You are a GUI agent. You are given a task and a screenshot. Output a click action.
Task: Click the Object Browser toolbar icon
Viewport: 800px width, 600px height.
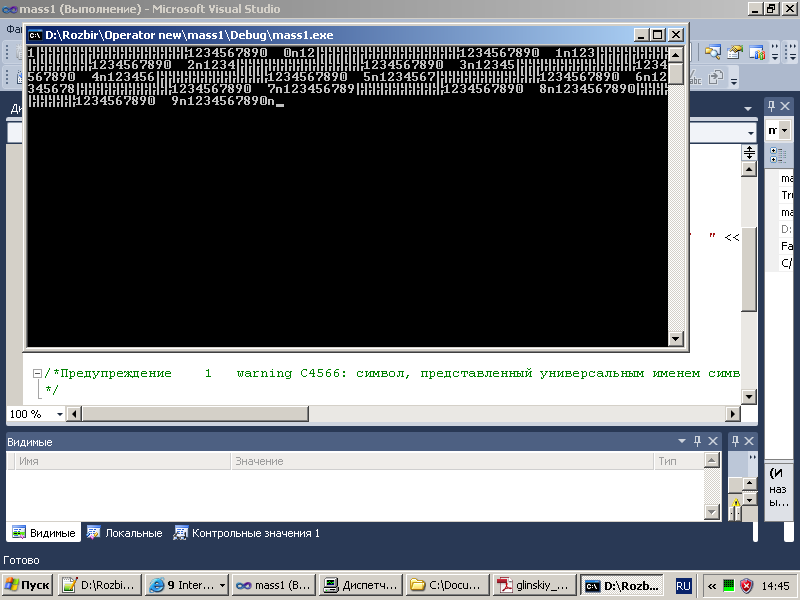(758, 53)
